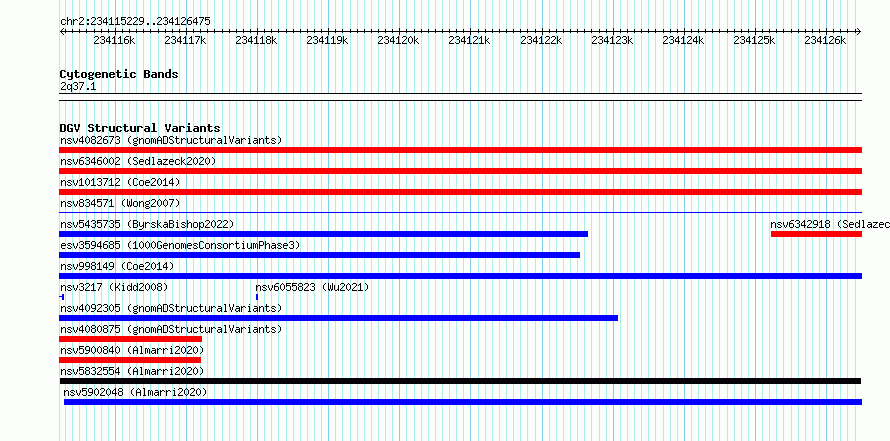The width and height of the screenshot is (890, 441).
Task: Select the blue nsv5902048 variant bar
Action: 463,402
